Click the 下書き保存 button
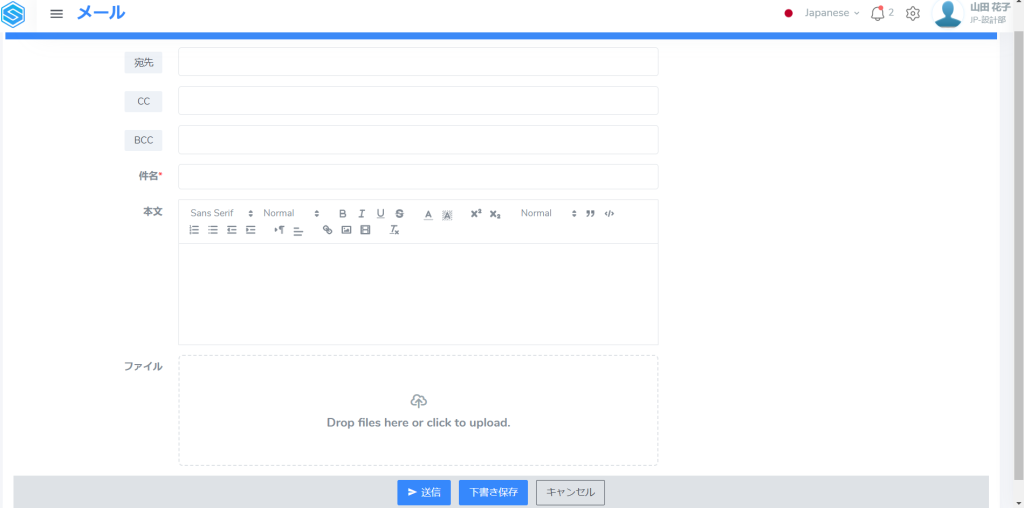Screen dimensions: 1024x508 click(x=493, y=492)
